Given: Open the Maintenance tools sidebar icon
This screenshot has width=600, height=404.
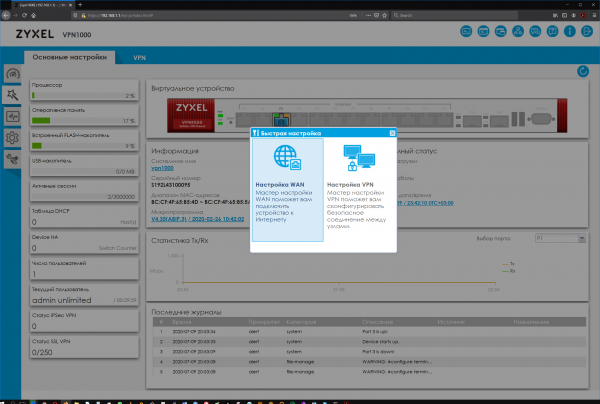Looking at the screenshot, I should pyautogui.click(x=13, y=159).
